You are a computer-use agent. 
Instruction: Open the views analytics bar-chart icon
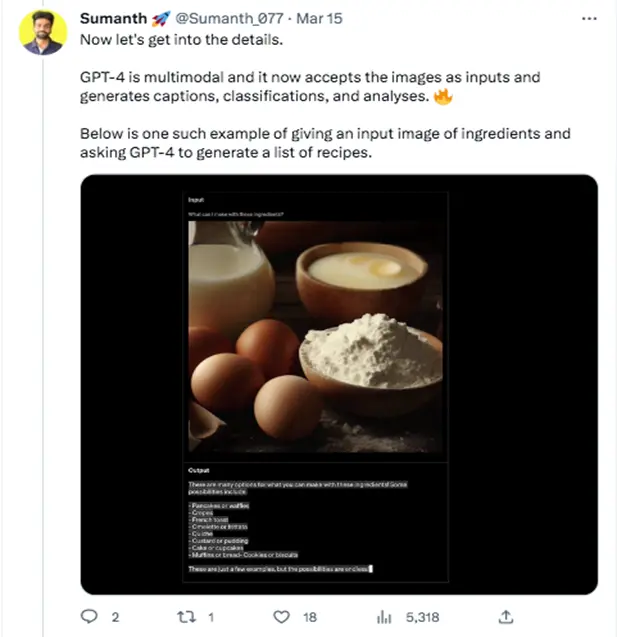coord(381,617)
